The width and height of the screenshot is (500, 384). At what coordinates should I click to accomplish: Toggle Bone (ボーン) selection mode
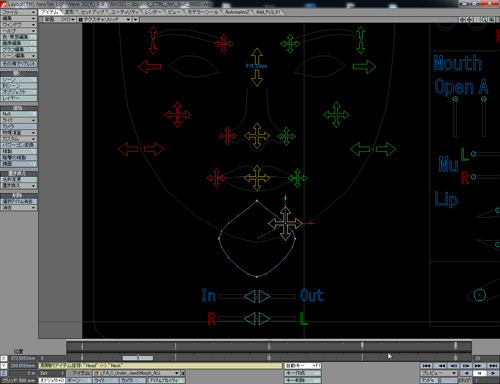(78, 380)
